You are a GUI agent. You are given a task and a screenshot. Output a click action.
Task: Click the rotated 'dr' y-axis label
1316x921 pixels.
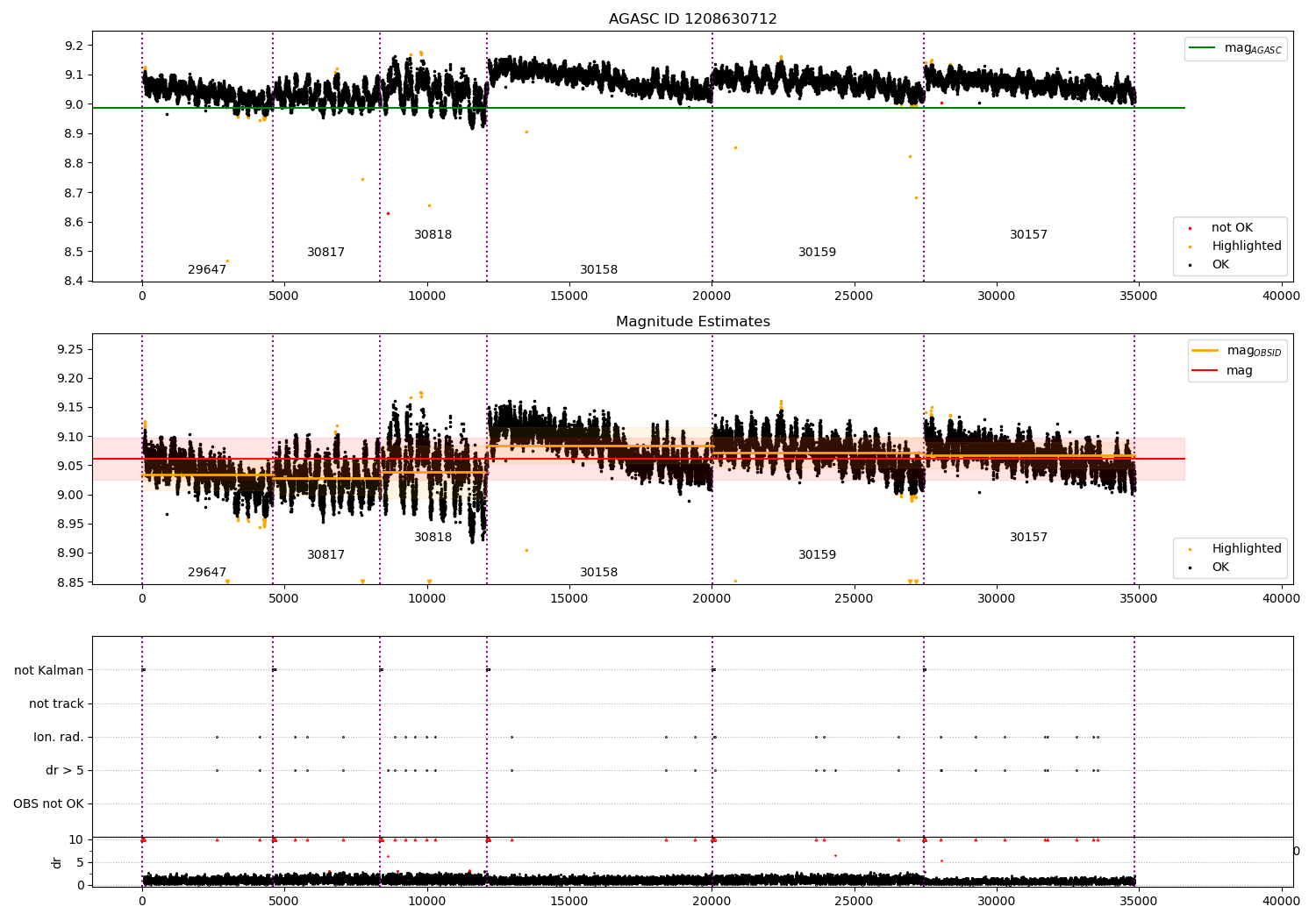pyautogui.click(x=57, y=862)
